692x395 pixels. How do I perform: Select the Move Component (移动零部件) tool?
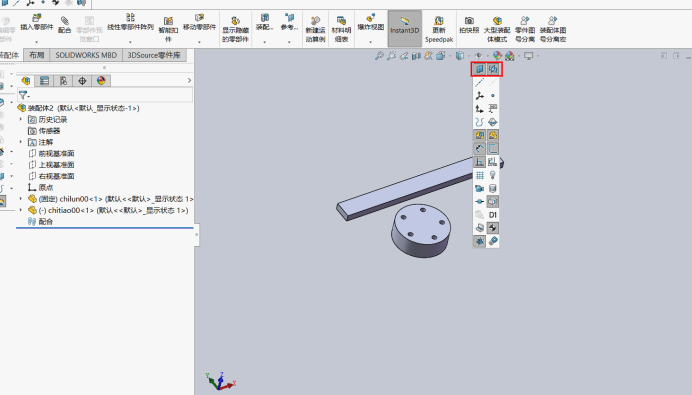[199, 23]
